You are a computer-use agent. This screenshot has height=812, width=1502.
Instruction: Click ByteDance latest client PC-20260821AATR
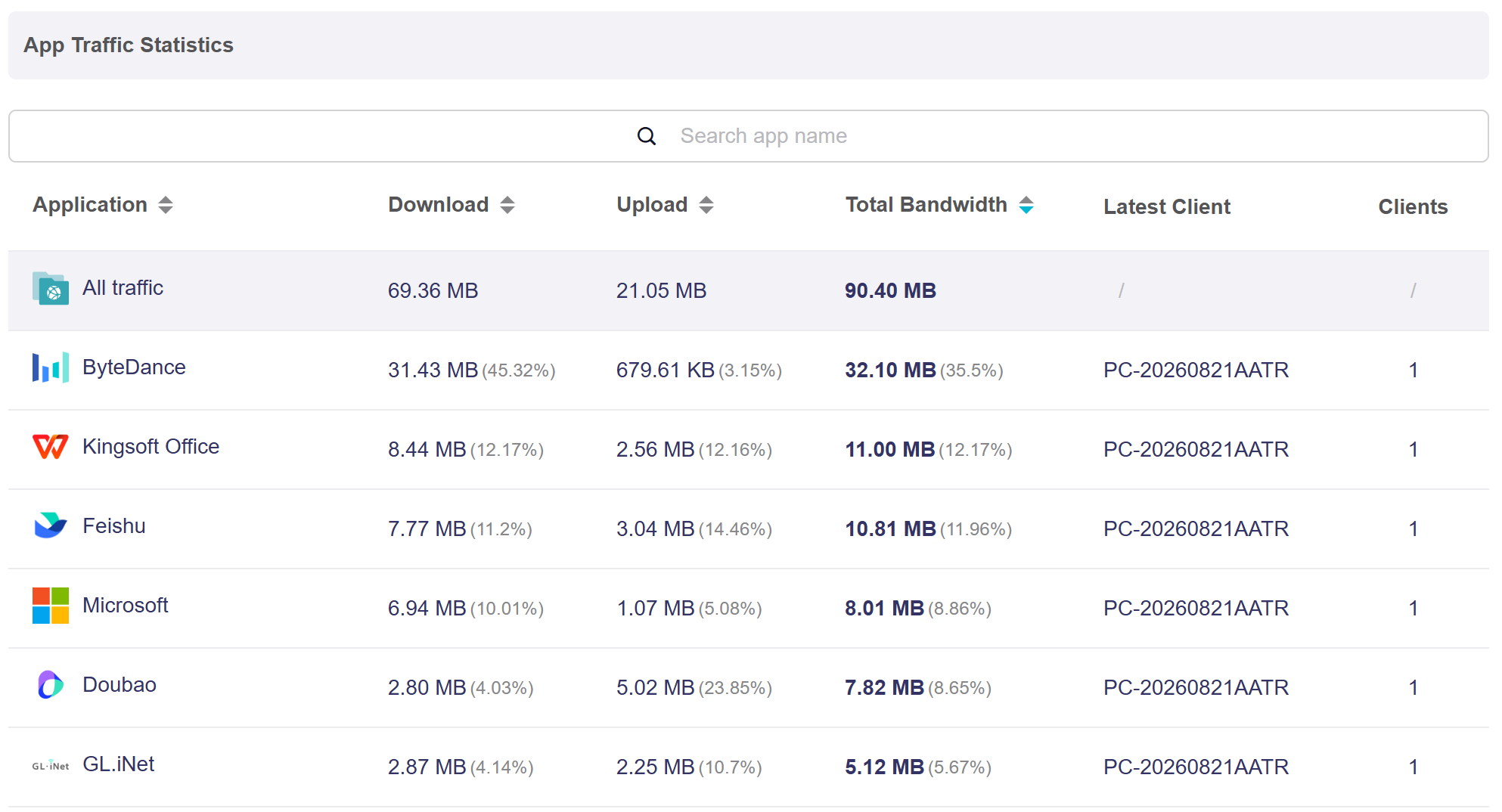pos(1196,370)
